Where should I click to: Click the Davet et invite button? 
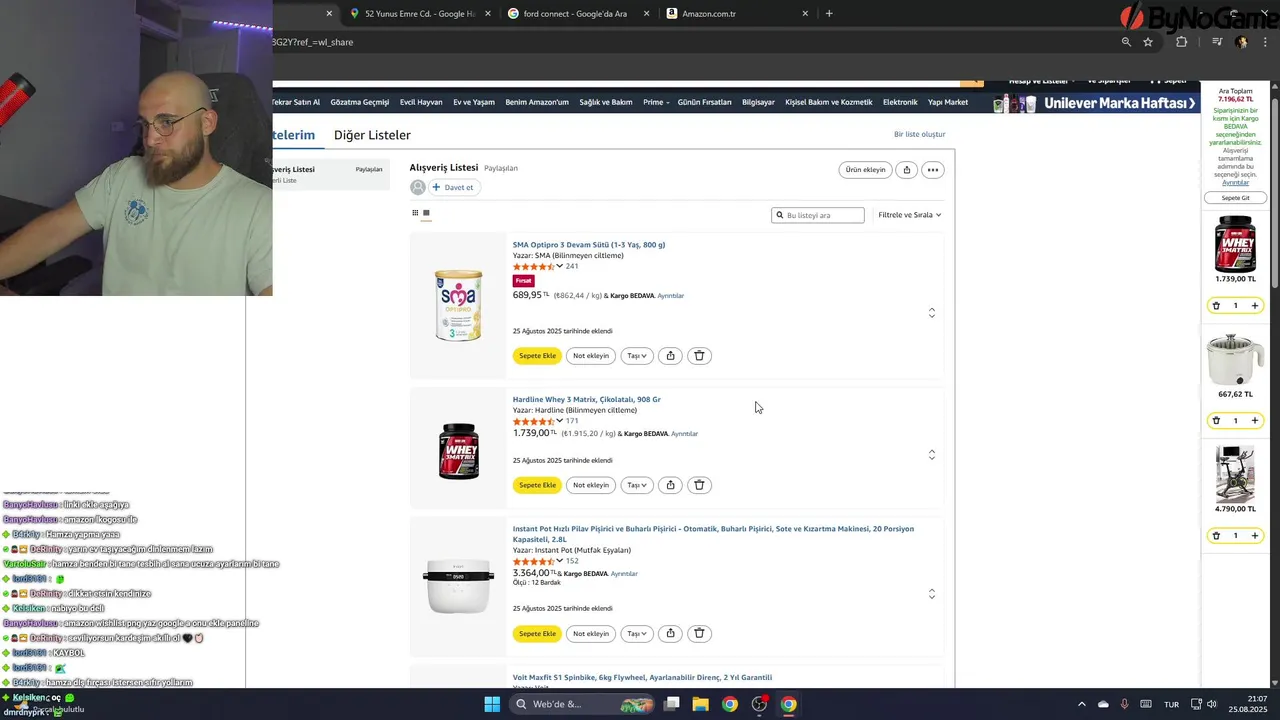453,187
